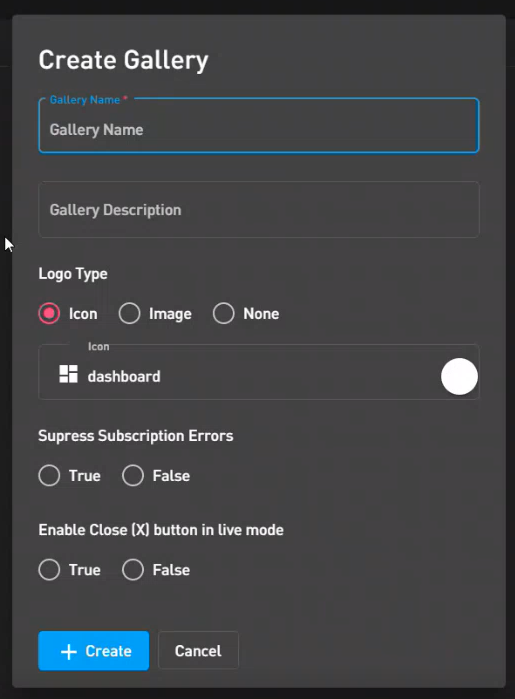Click the Enable Close (X) button label

click(161, 530)
